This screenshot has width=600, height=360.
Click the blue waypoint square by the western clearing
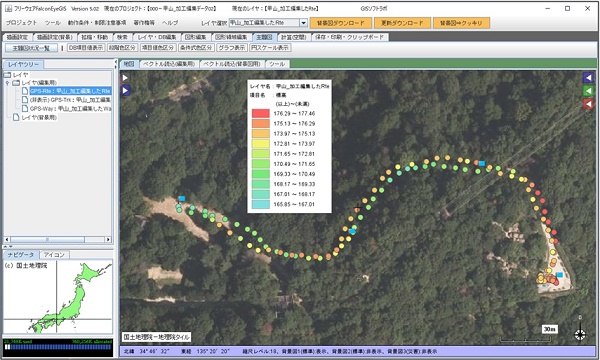coord(182,199)
